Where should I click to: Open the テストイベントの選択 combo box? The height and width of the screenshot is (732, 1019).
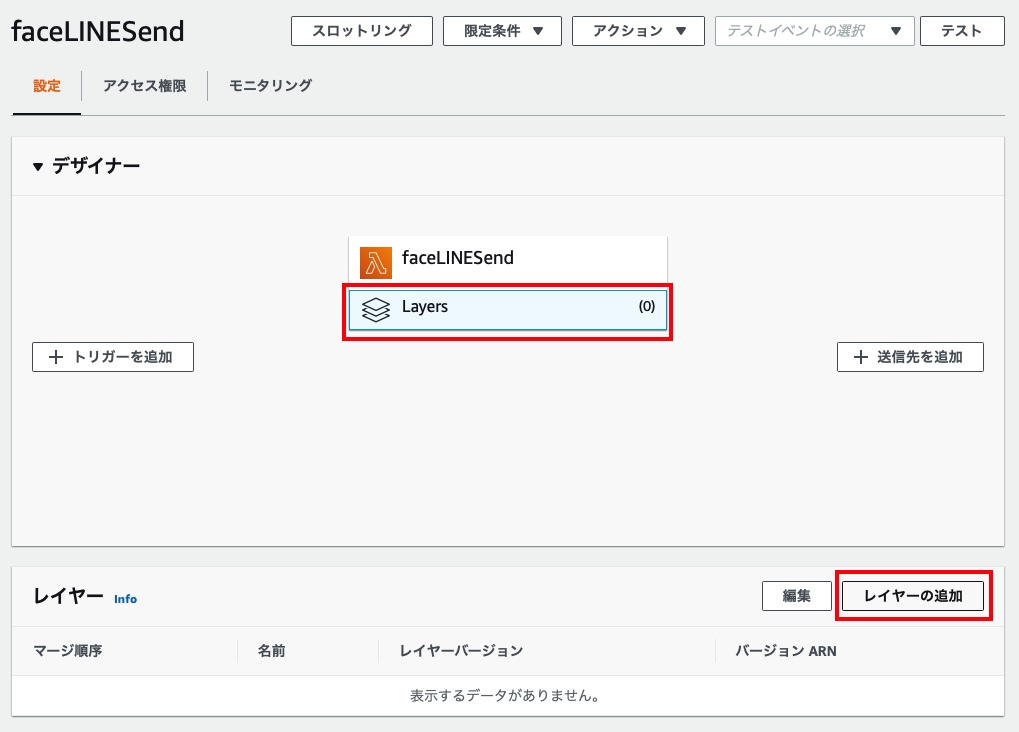814,31
